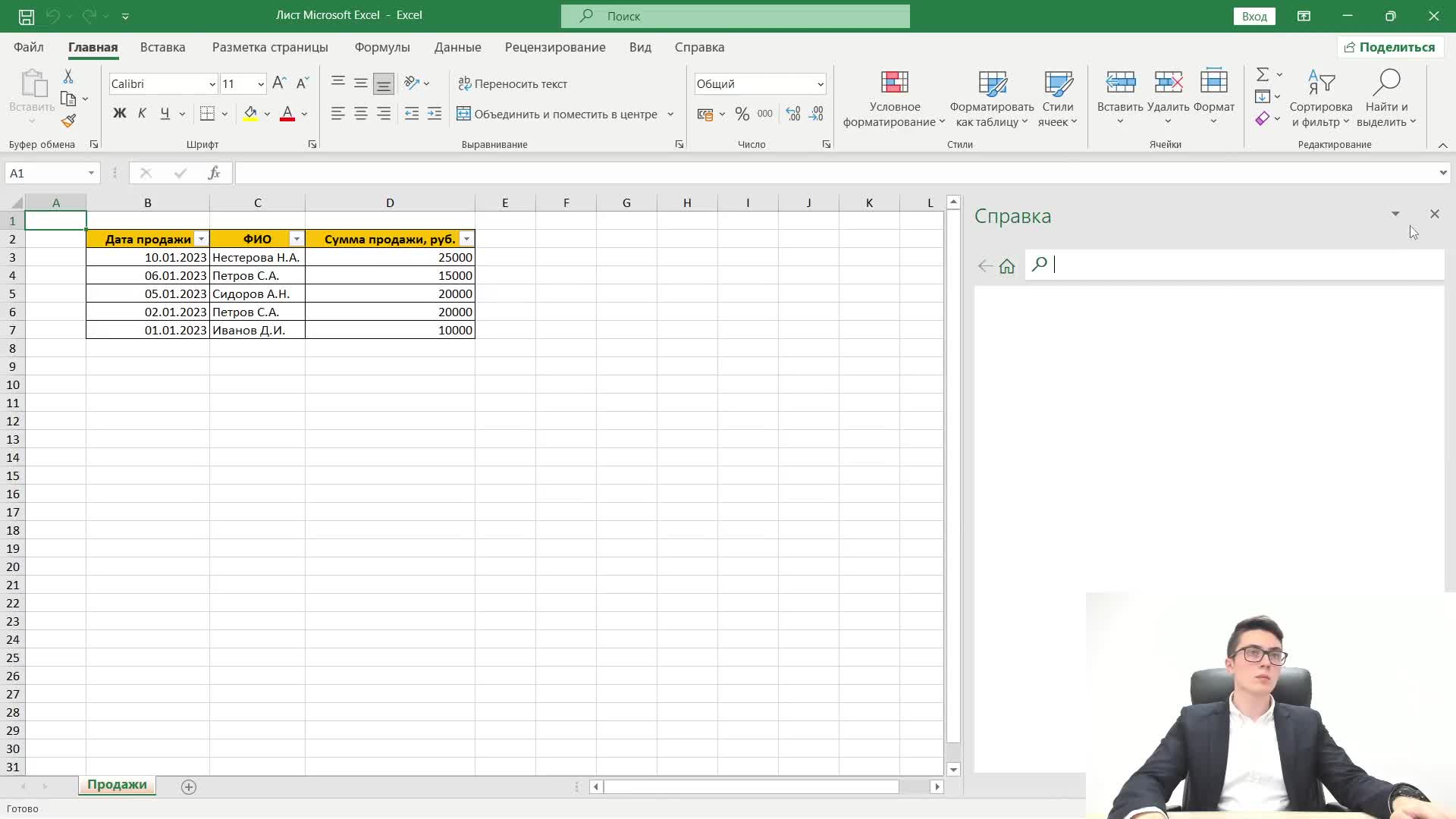Click the Format Painter brush icon
Image resolution: width=1456 pixels, height=819 pixels.
coord(69,121)
